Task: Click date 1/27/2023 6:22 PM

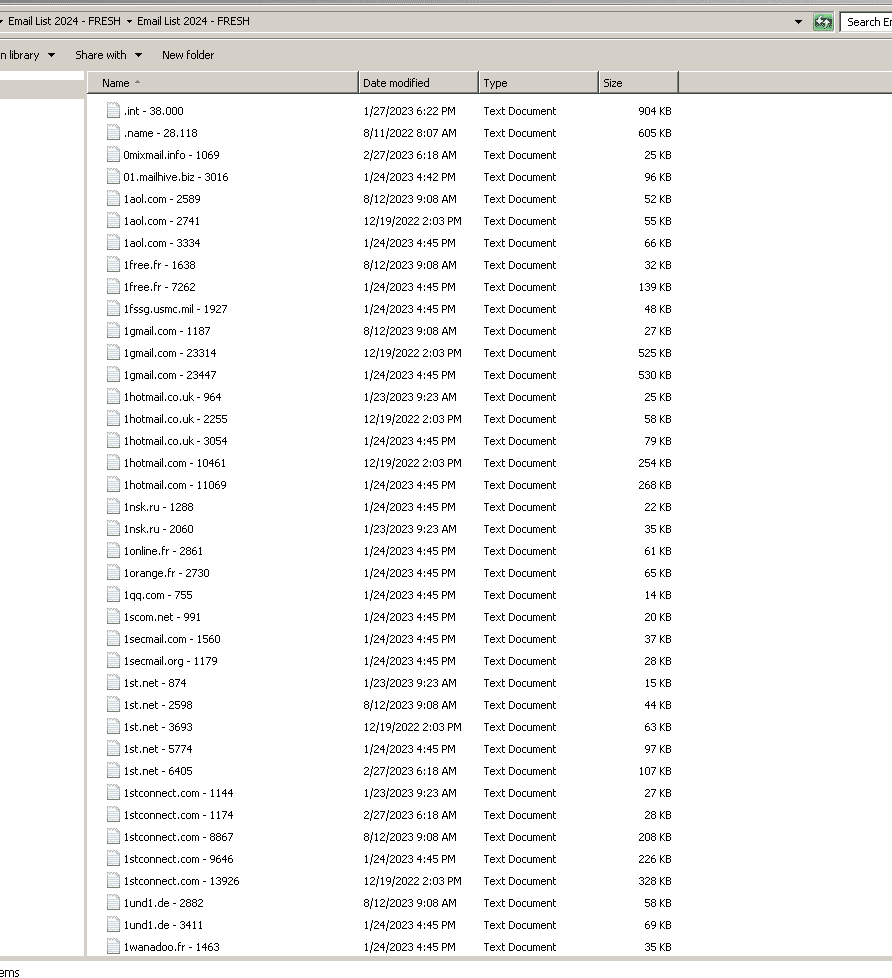Action: (409, 111)
